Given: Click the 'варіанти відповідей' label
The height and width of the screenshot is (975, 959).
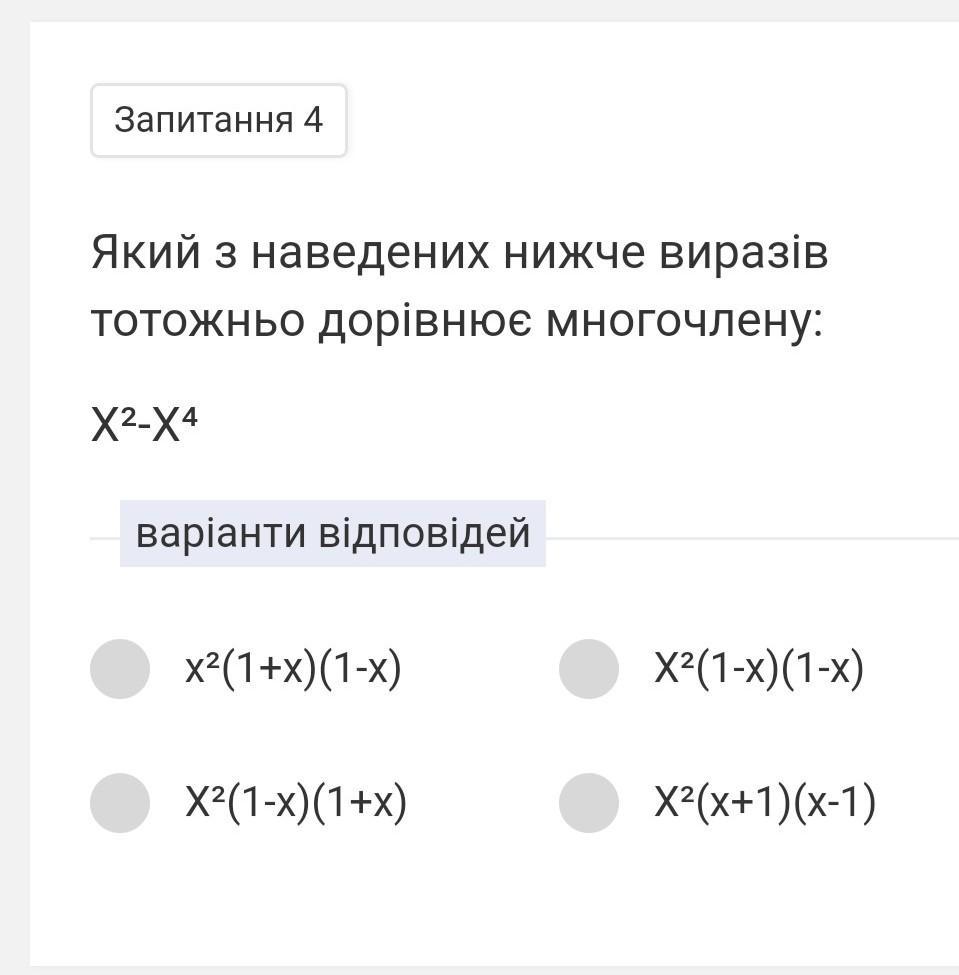Looking at the screenshot, I should (332, 533).
